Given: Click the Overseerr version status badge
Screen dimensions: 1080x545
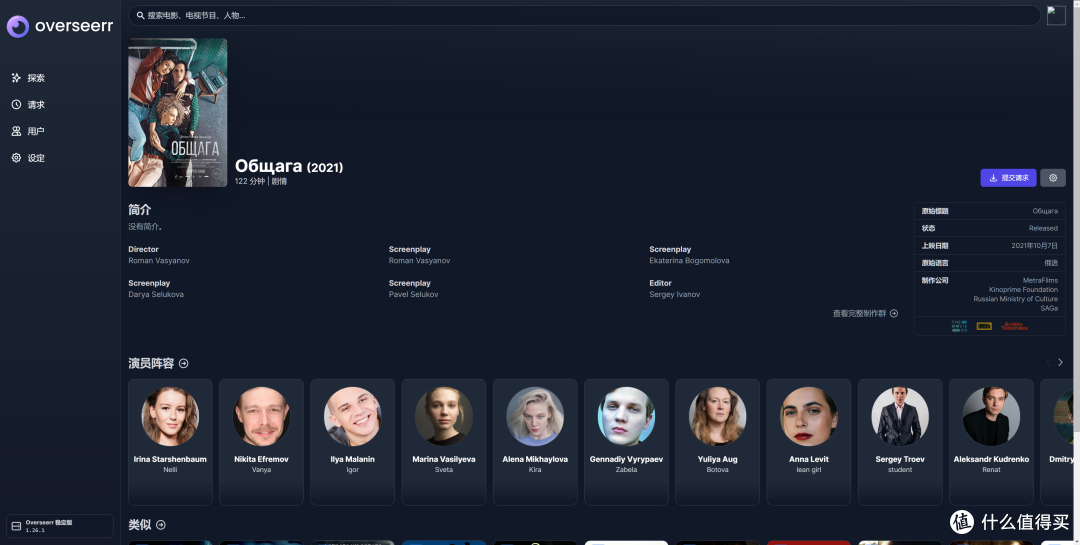Looking at the screenshot, I should [60, 526].
